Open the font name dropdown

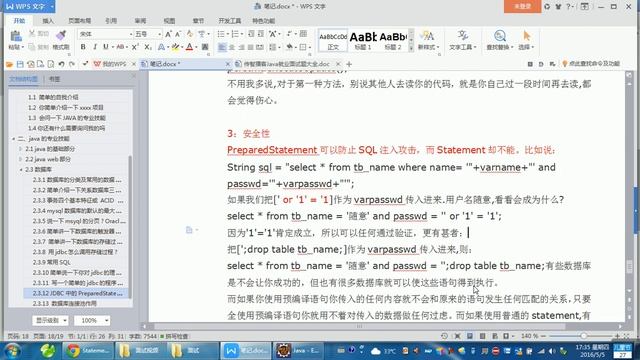(x=131, y=34)
